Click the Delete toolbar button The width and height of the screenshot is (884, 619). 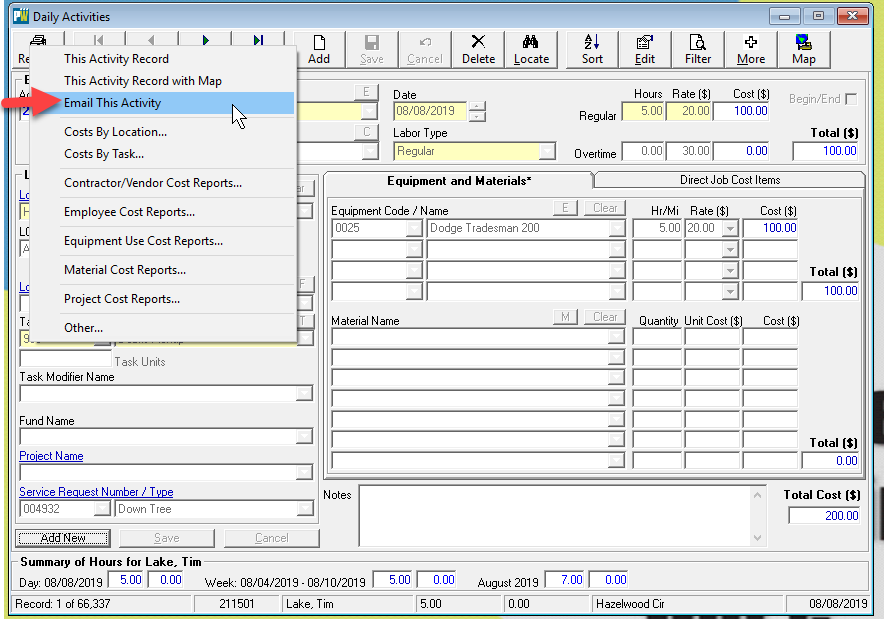[478, 48]
